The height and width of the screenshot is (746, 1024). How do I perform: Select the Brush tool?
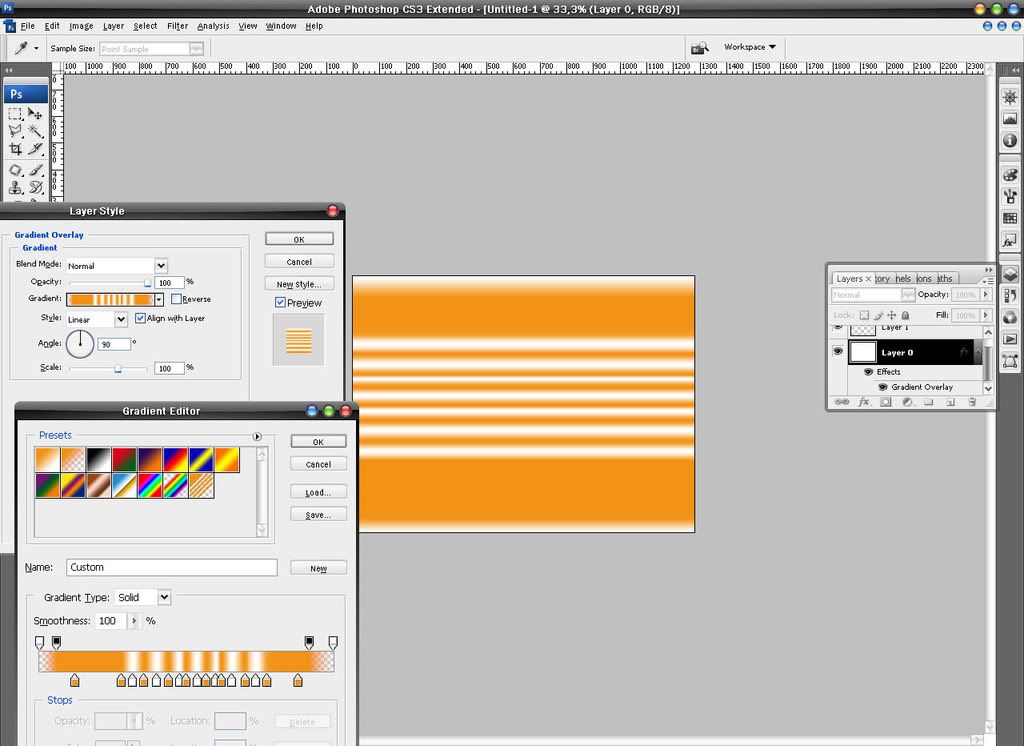pyautogui.click(x=35, y=170)
